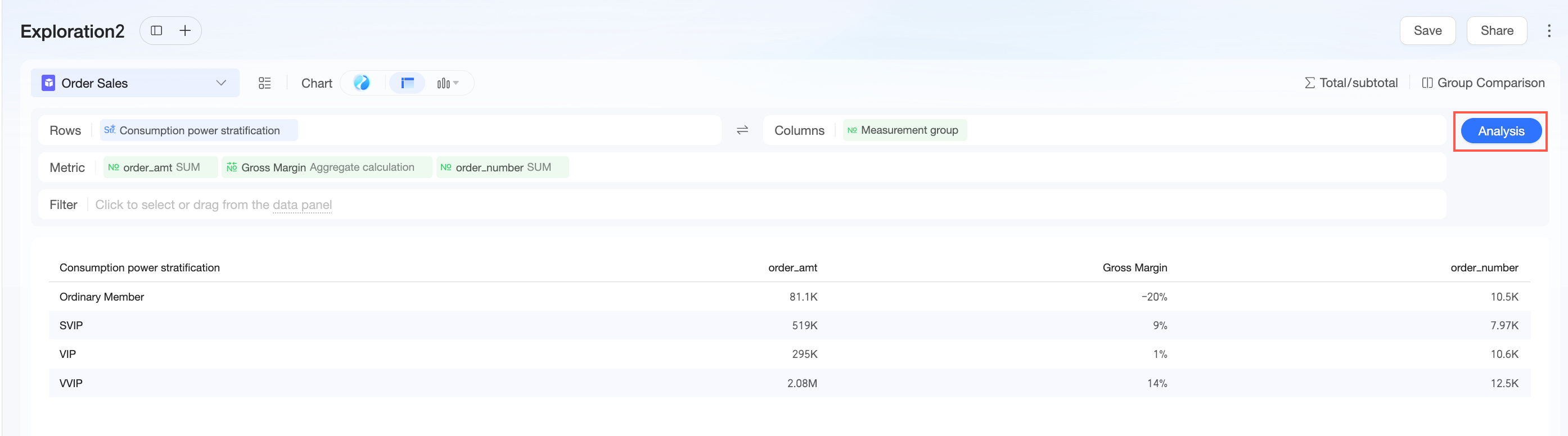Click the 81.1K order_amt cell
Image resolution: width=1568 pixels, height=436 pixels.
(x=804, y=297)
